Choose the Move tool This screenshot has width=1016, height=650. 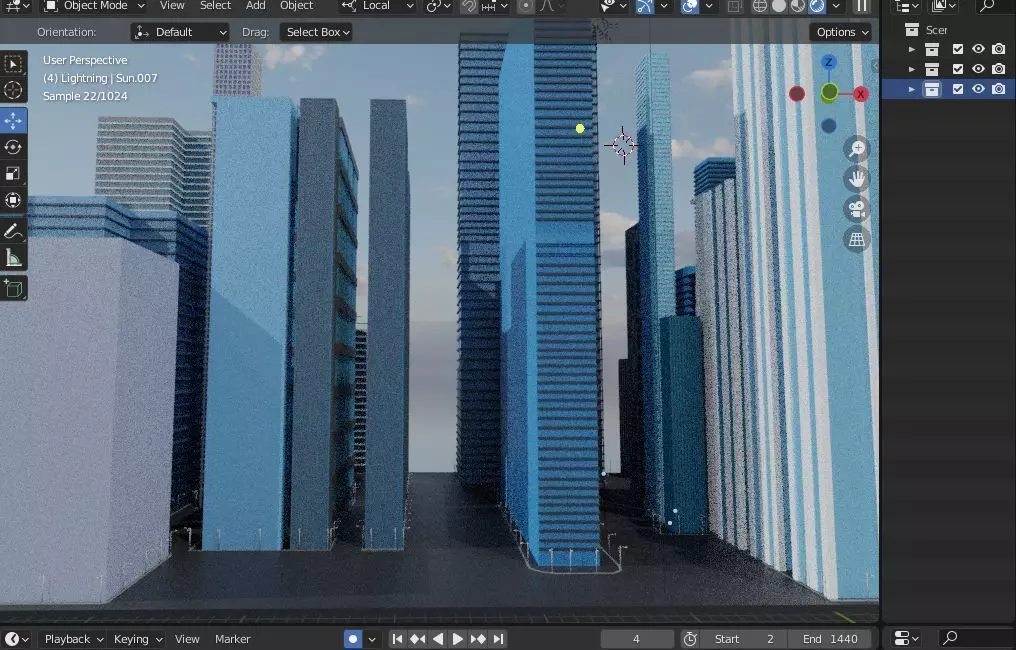(13, 121)
